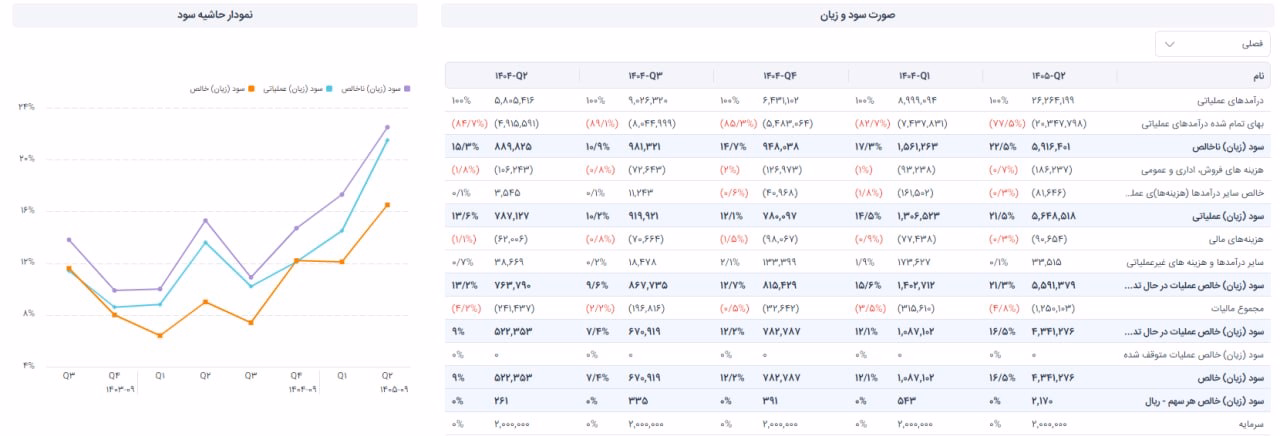This screenshot has height=436, width=1280.
Task: Click the last purple point on the chart
Action: [387, 127]
